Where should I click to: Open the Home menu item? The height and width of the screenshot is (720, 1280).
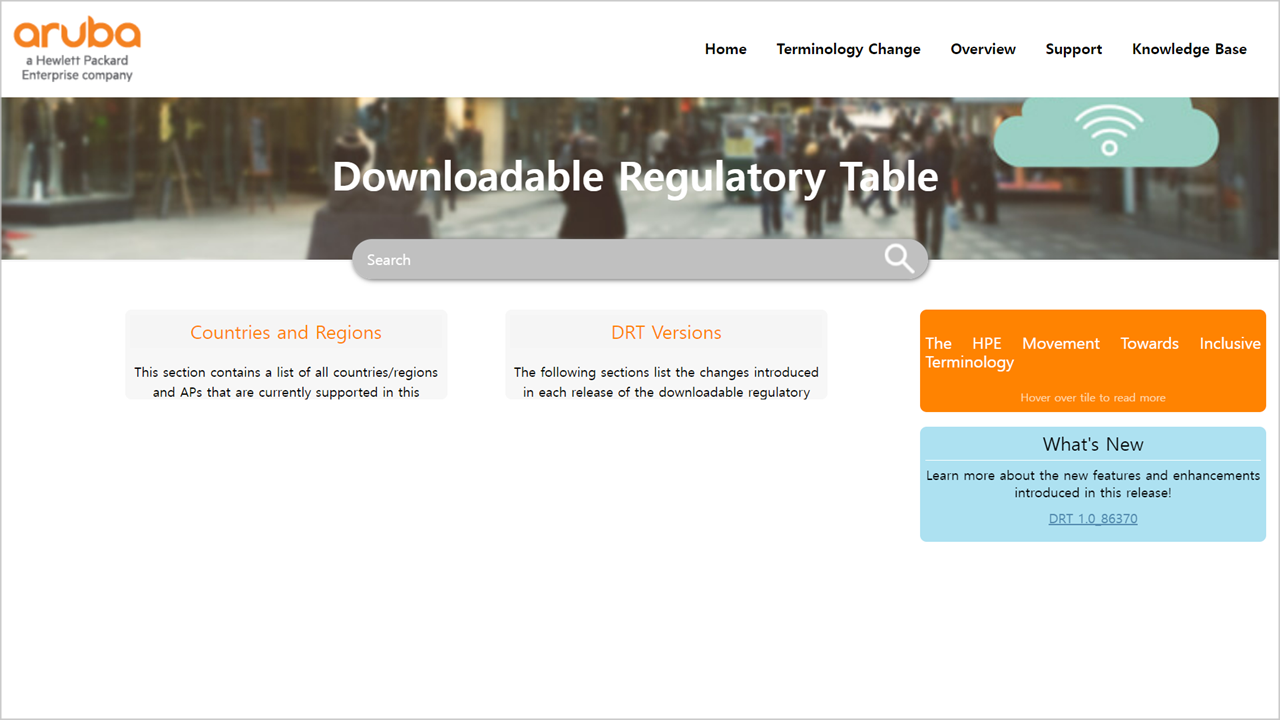click(x=725, y=49)
